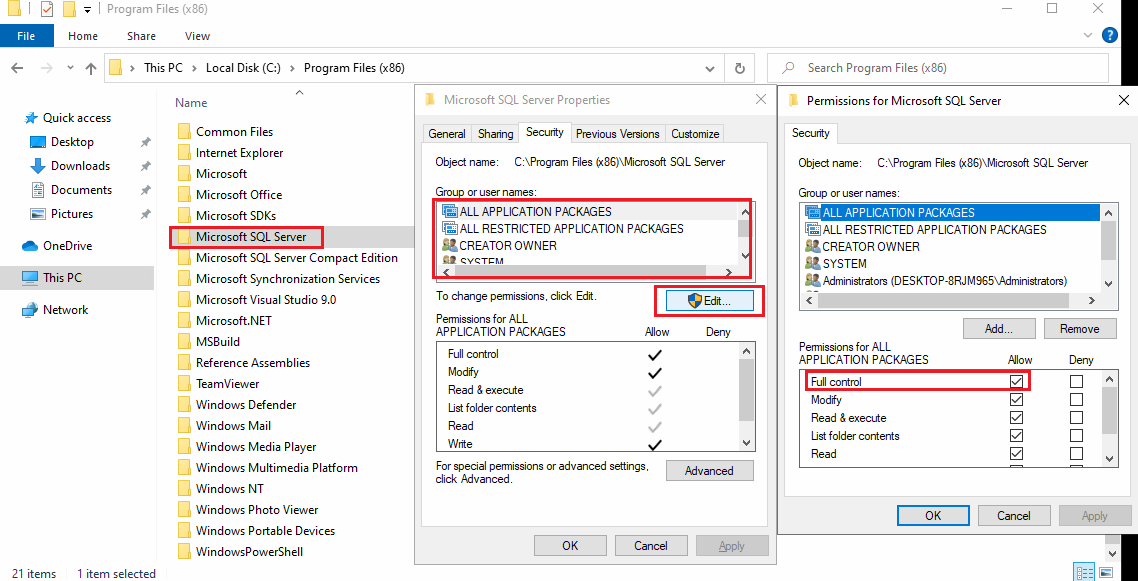Click the Search Program Files (x86) field
This screenshot has height=581, width=1138.
[x=938, y=68]
